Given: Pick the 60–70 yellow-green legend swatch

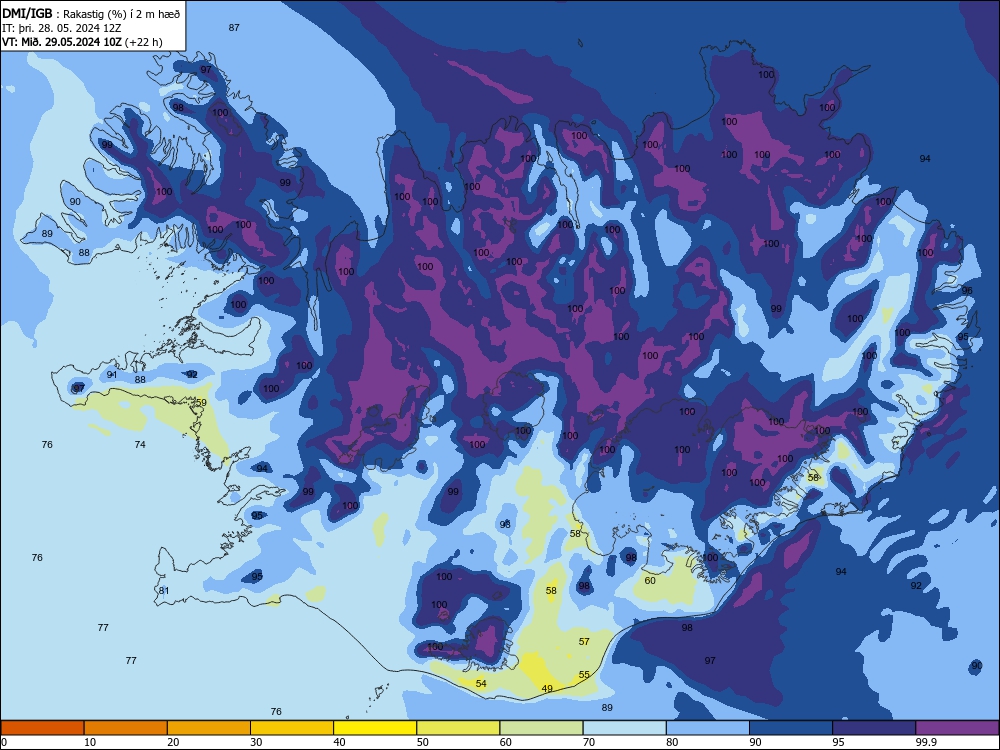Looking at the screenshot, I should (541, 728).
